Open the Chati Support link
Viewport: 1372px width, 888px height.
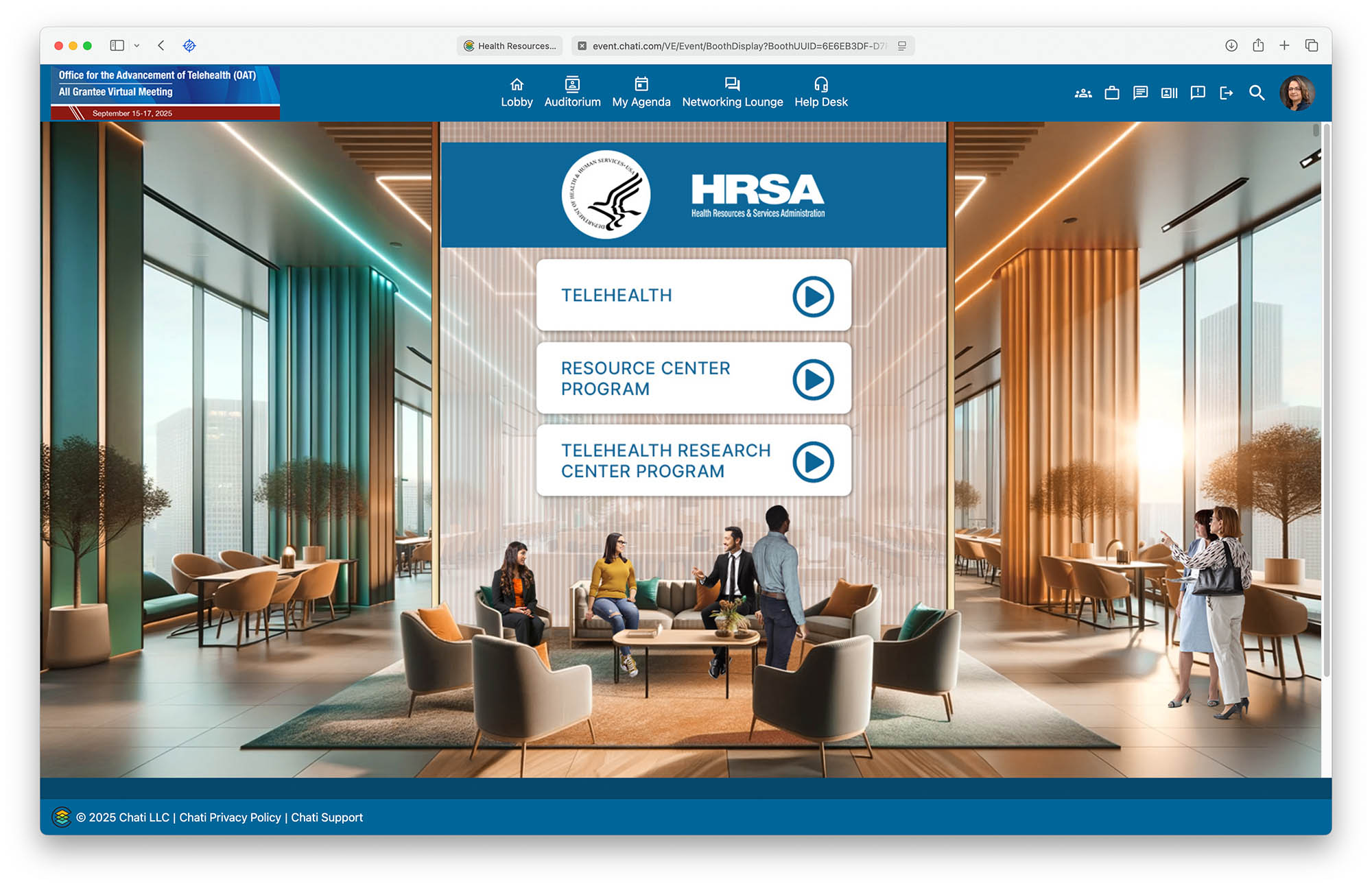(x=327, y=817)
